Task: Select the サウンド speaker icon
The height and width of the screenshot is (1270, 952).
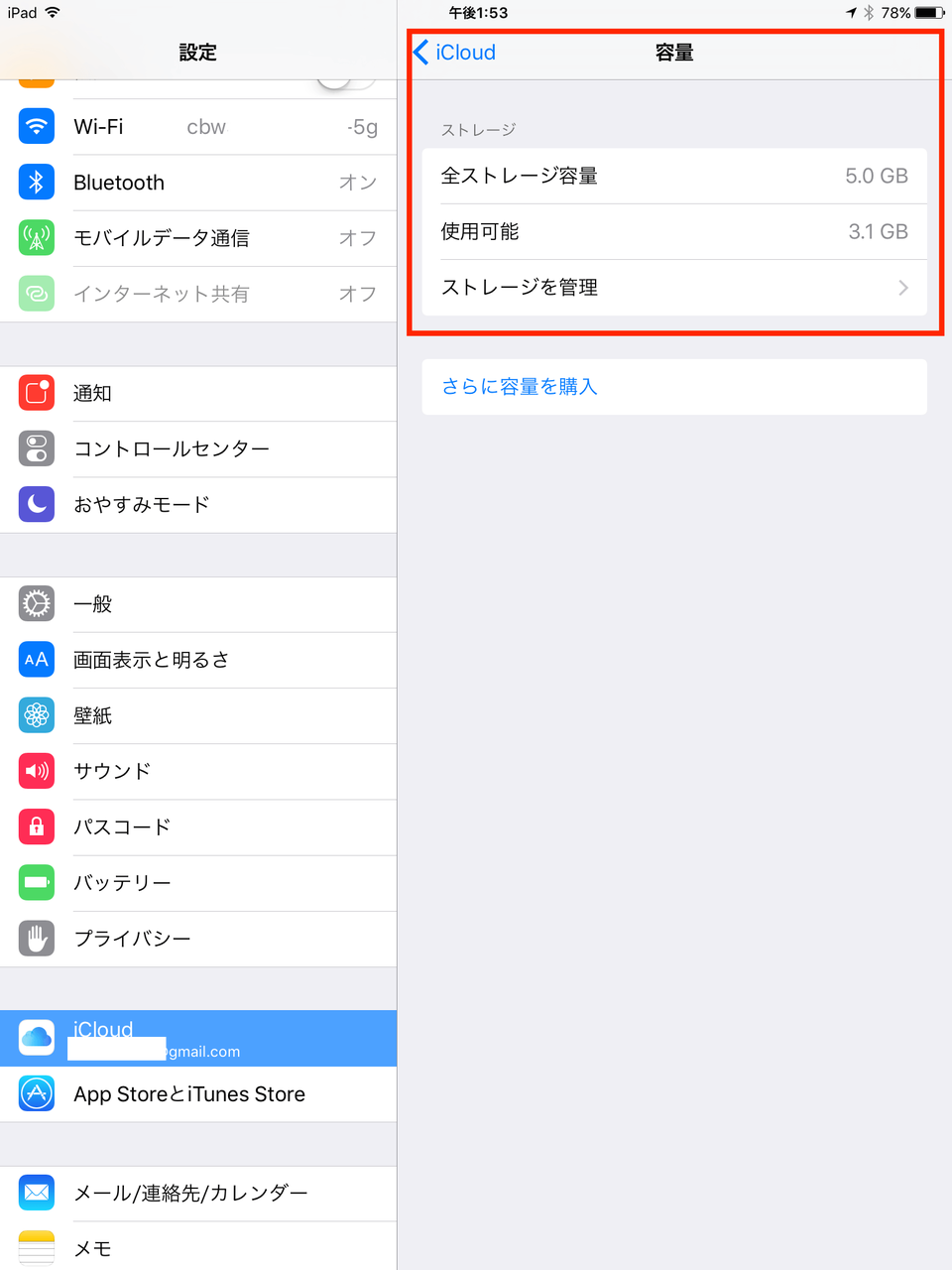Action: [37, 770]
